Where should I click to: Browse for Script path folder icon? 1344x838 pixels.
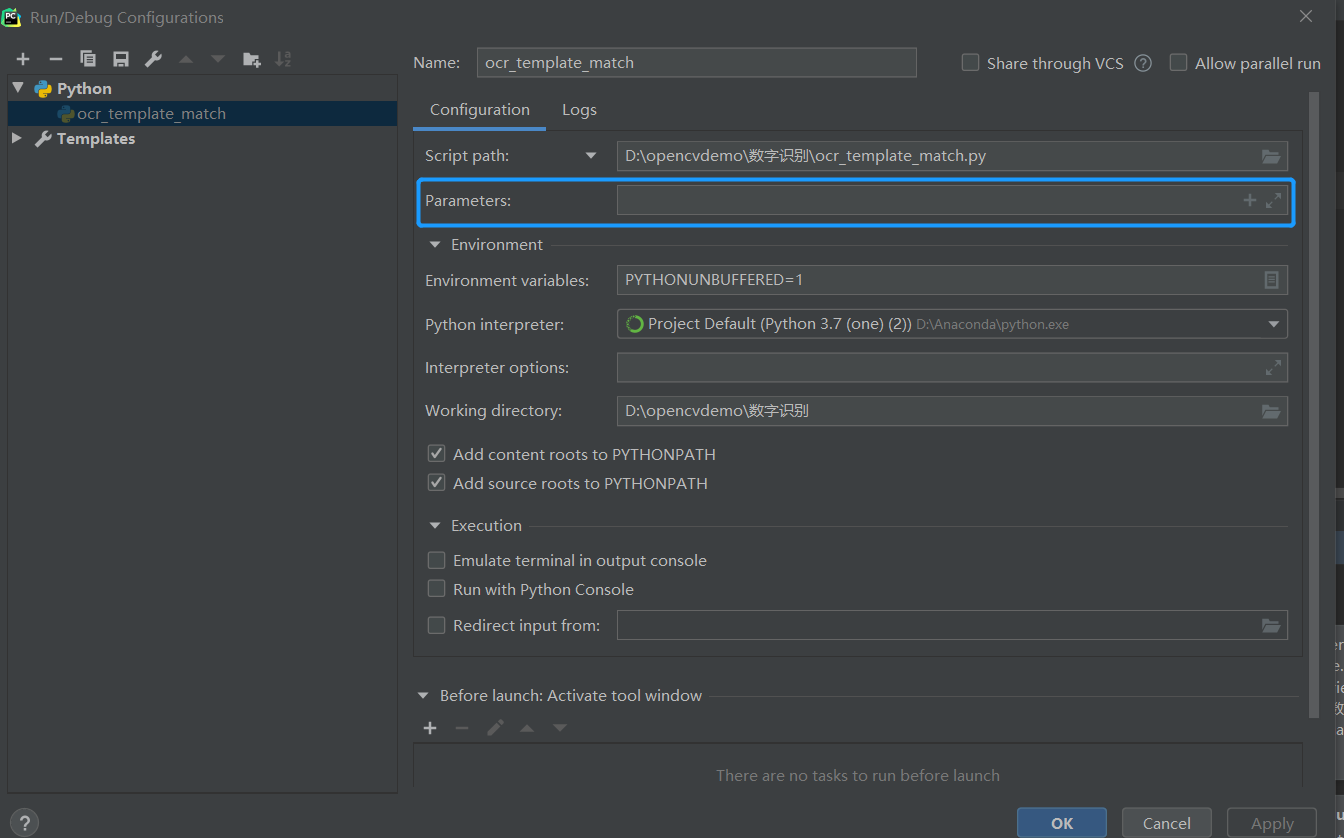click(1271, 156)
